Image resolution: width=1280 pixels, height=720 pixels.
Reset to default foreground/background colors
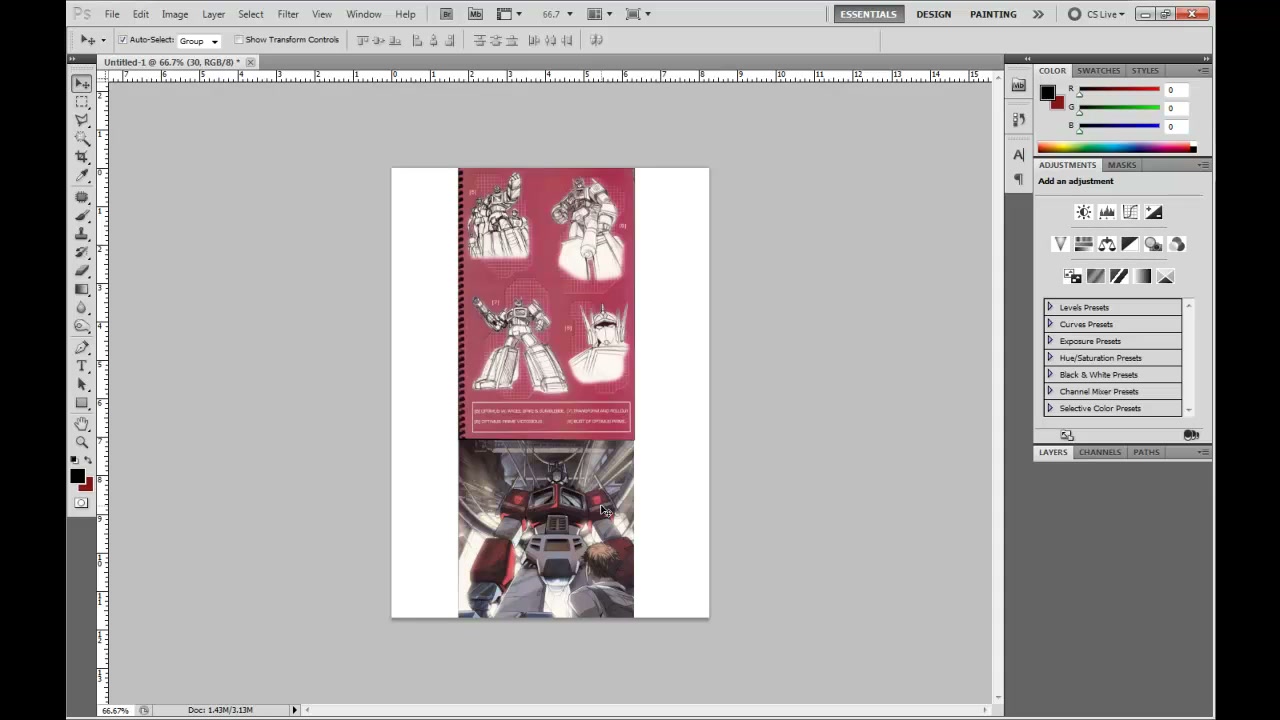[x=75, y=460]
